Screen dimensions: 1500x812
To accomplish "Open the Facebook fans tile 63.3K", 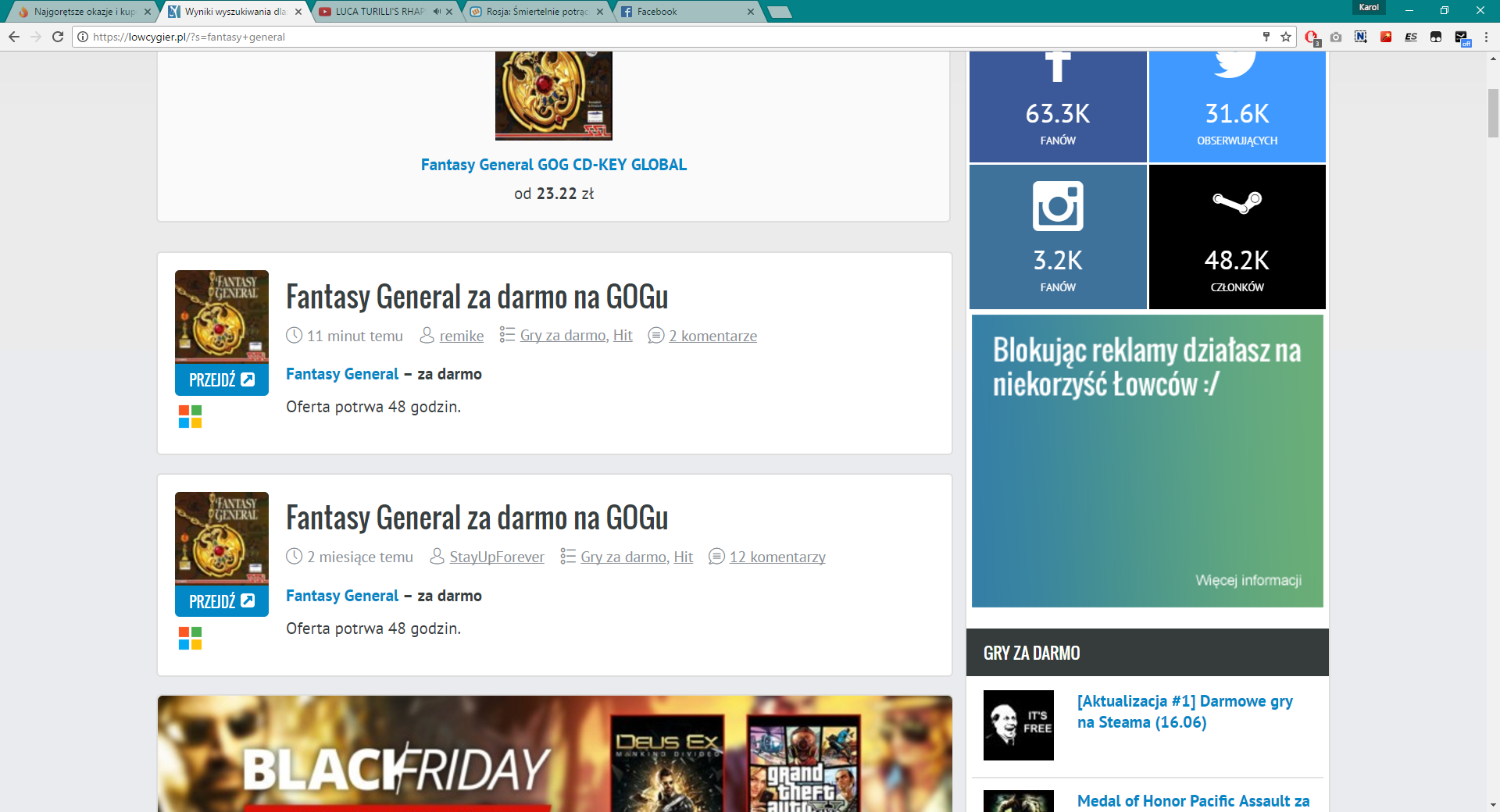I will (x=1058, y=107).
